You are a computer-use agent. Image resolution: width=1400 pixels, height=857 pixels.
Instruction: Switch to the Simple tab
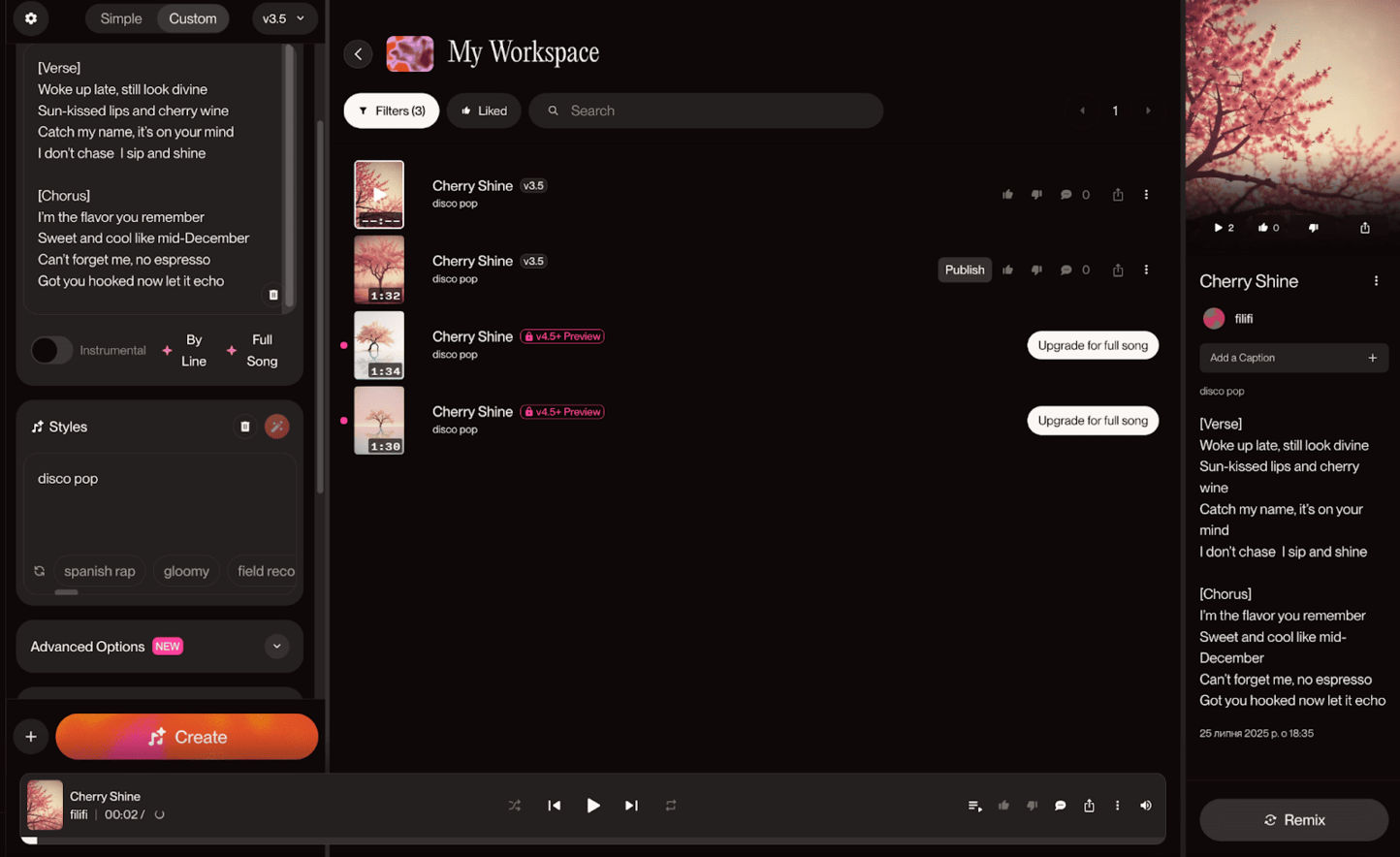click(x=121, y=18)
